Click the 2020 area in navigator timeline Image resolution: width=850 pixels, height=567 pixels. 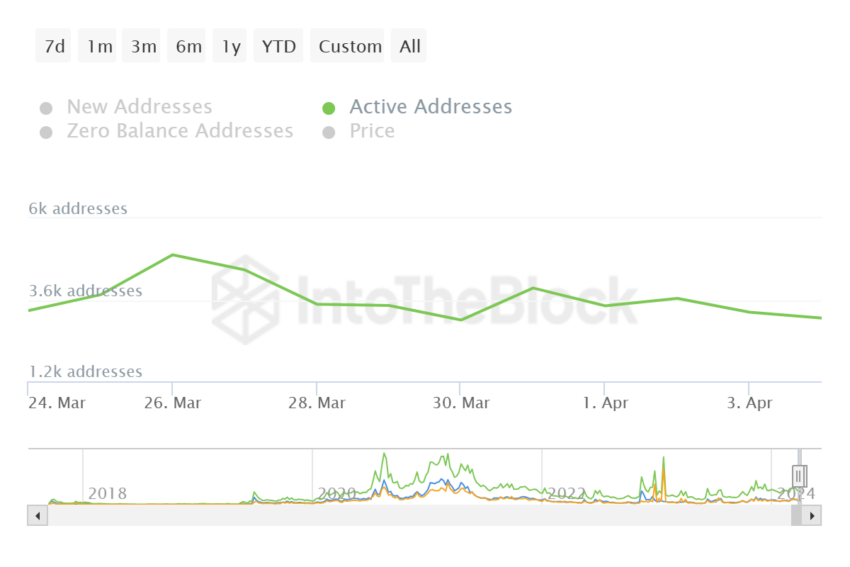coord(337,493)
